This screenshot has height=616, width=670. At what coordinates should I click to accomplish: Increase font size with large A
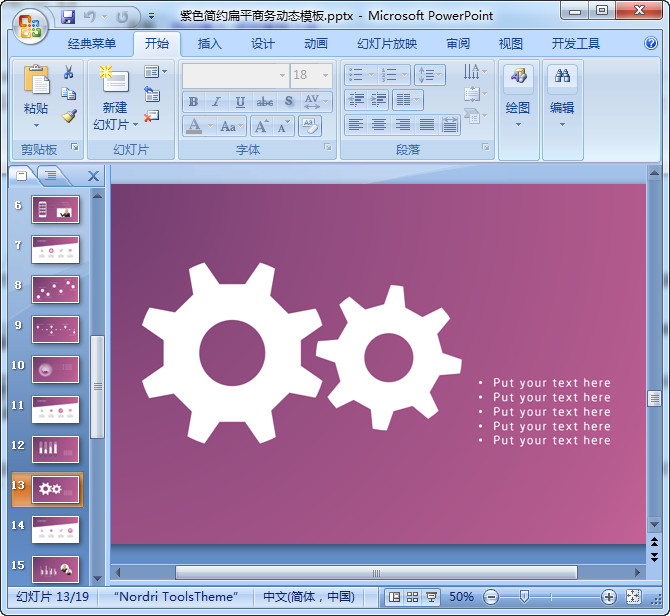[261, 126]
